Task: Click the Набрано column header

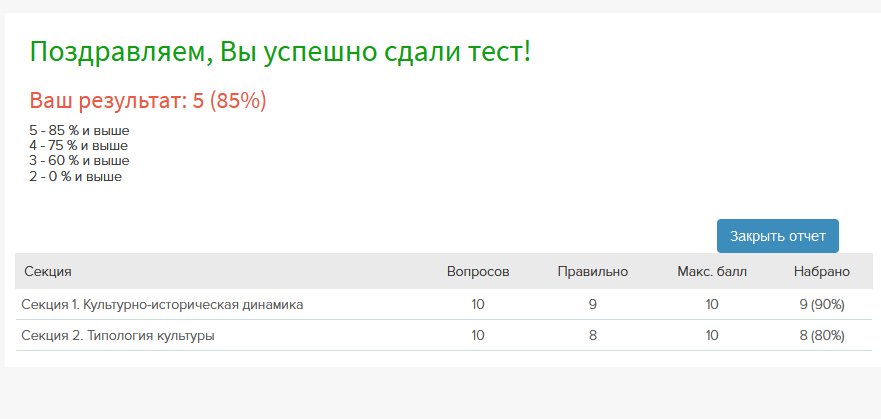Action: coord(821,271)
